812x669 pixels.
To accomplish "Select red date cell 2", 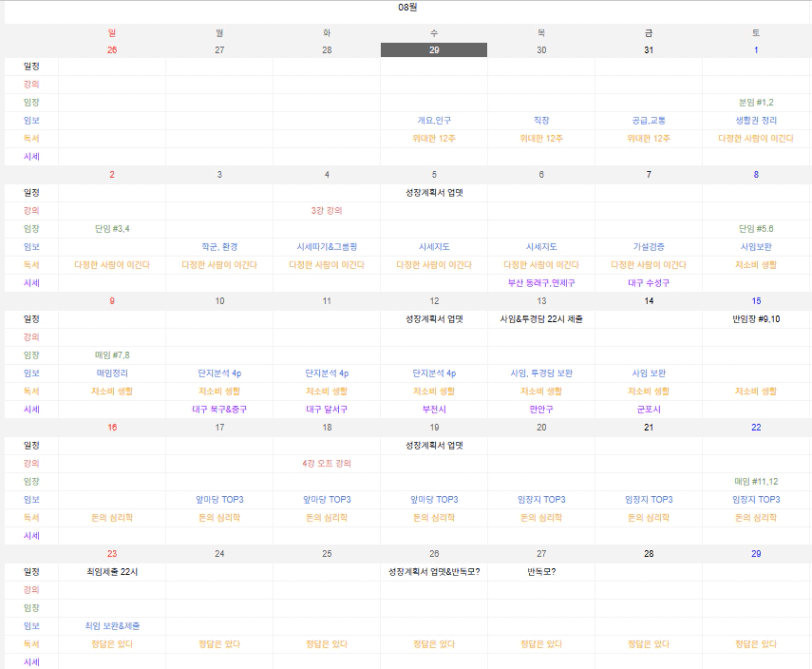I will (x=112, y=174).
